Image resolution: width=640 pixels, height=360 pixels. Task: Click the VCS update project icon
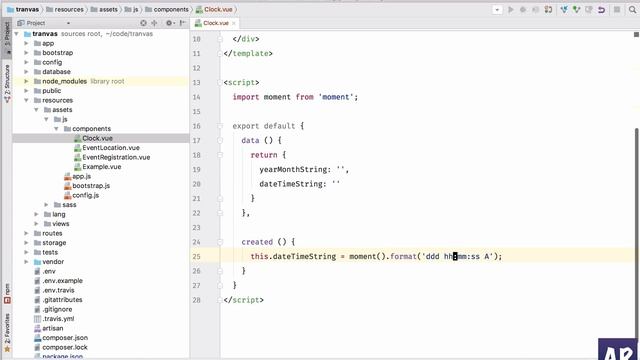(564, 9)
